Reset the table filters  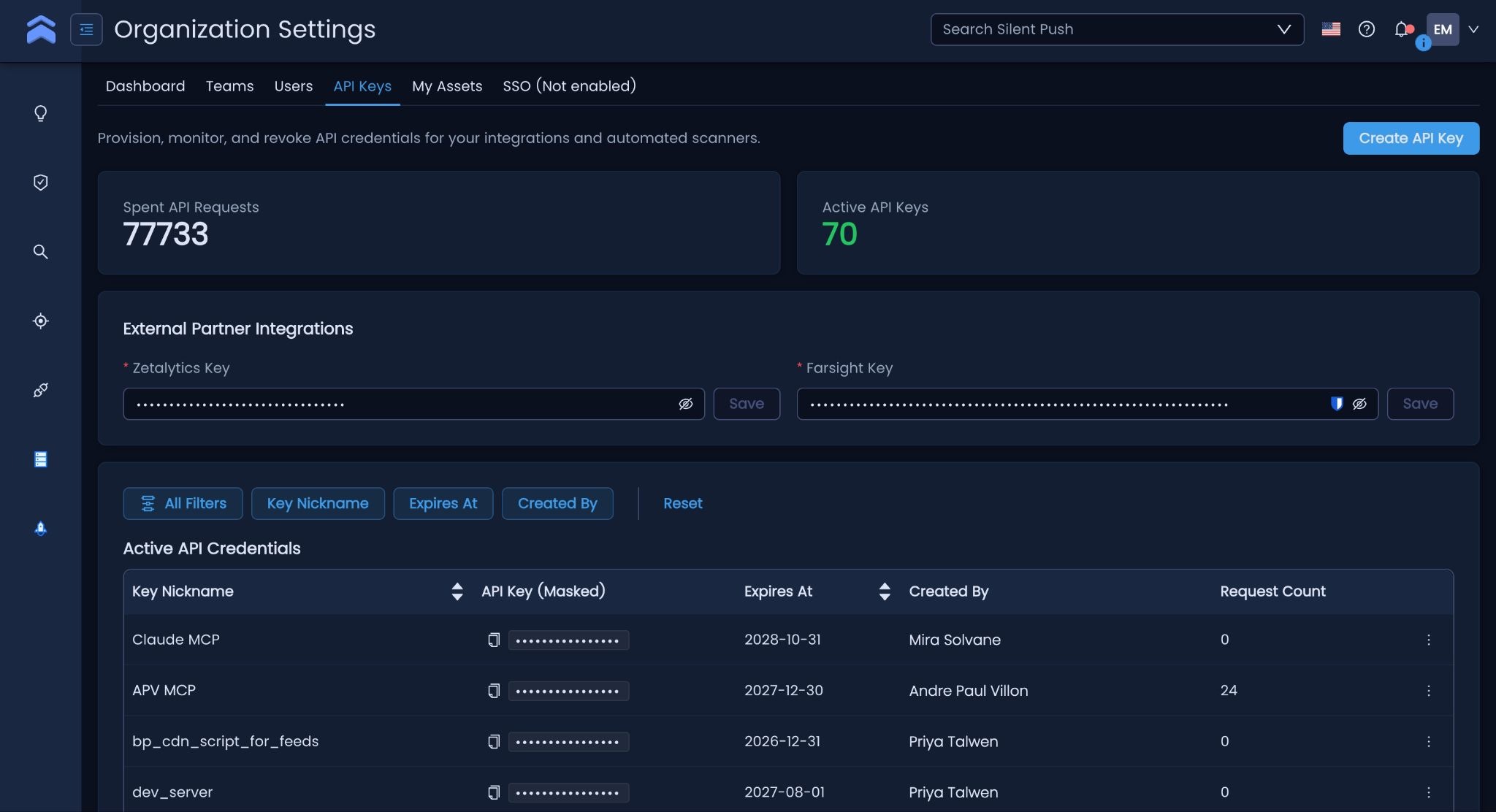pyautogui.click(x=683, y=504)
